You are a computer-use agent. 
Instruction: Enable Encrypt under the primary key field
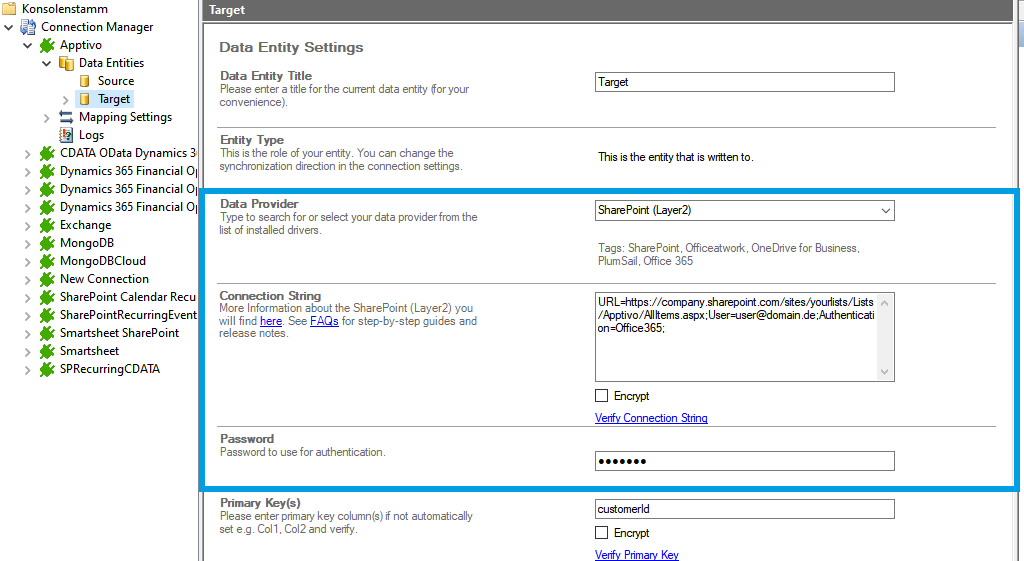(602, 533)
